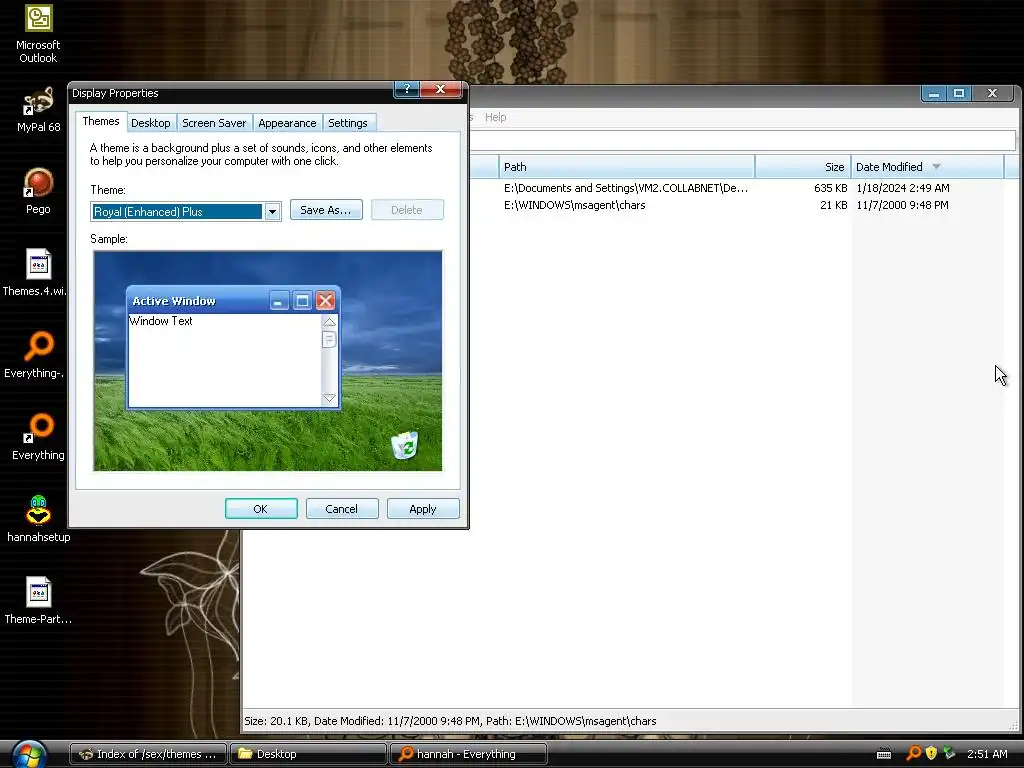Sort results by Size column header
1024x768 pixels.
pyautogui.click(x=803, y=167)
